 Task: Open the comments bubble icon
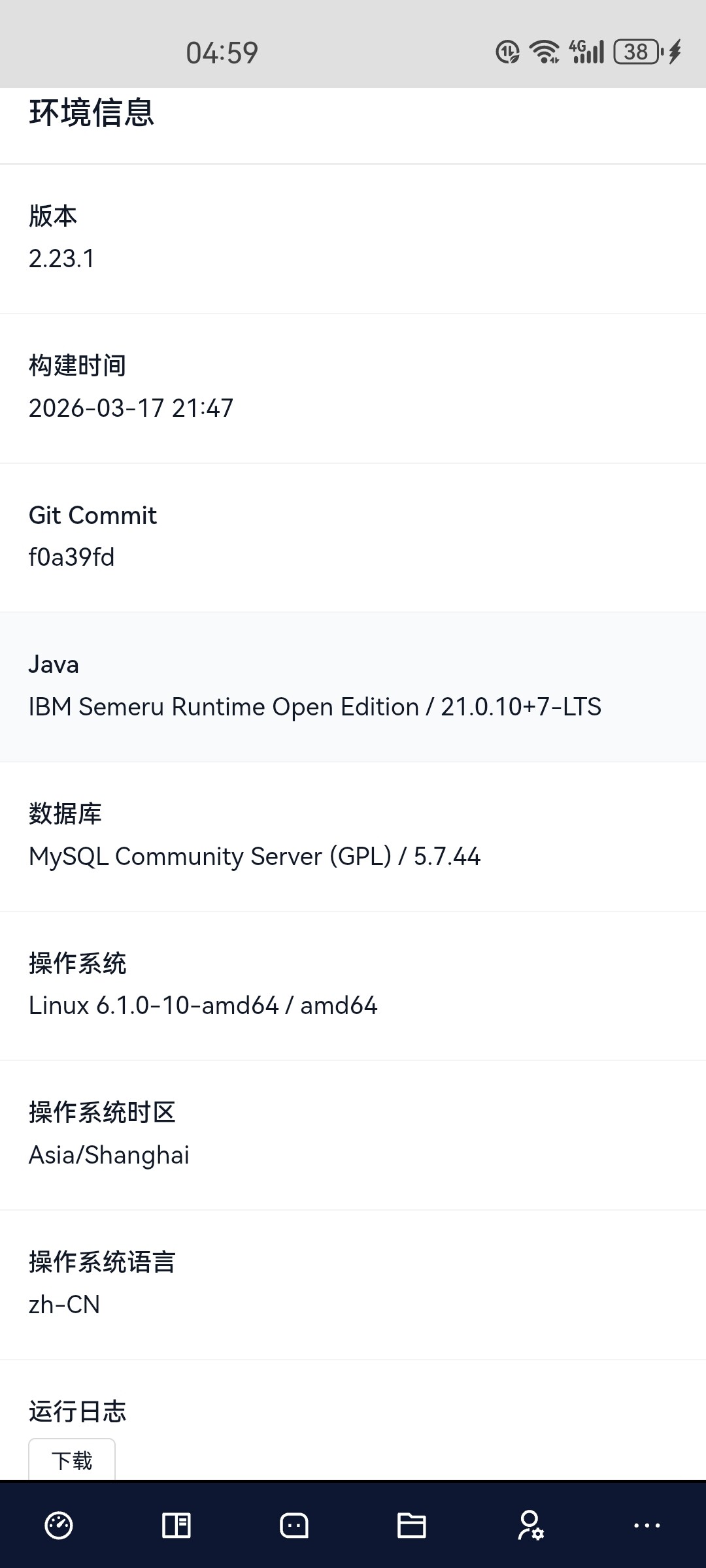tap(294, 1526)
